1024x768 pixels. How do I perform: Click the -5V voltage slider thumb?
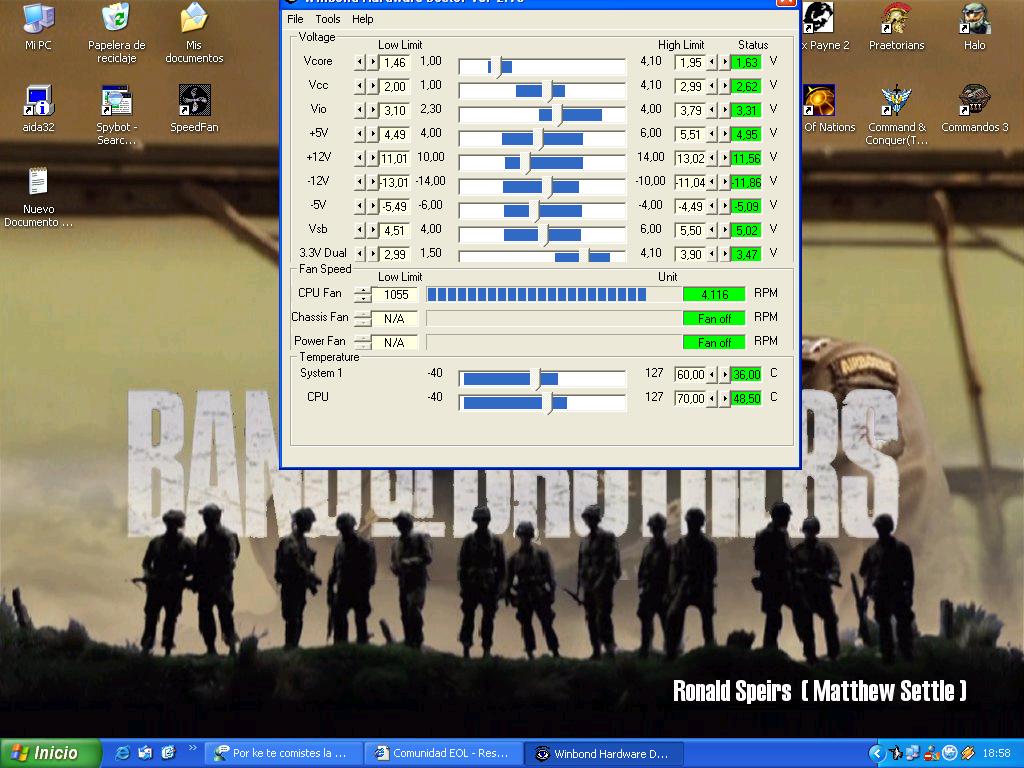pos(535,211)
